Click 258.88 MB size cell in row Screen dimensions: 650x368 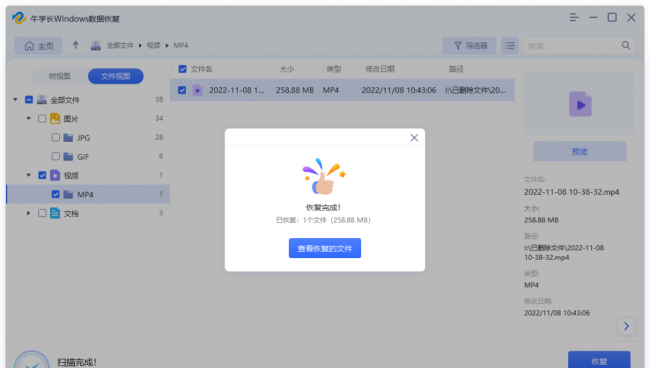295,90
